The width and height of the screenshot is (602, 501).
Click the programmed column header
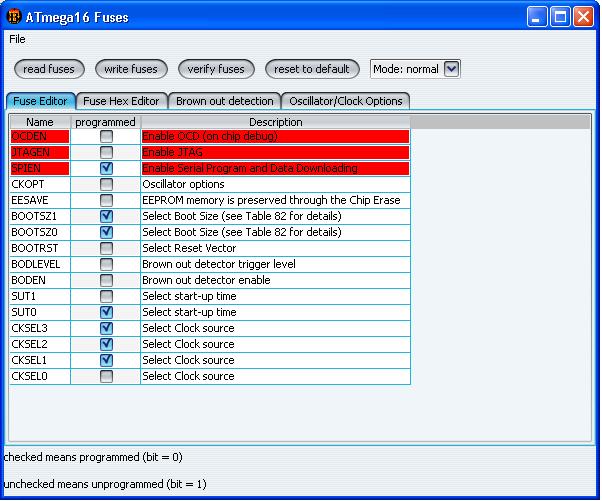tap(106, 122)
